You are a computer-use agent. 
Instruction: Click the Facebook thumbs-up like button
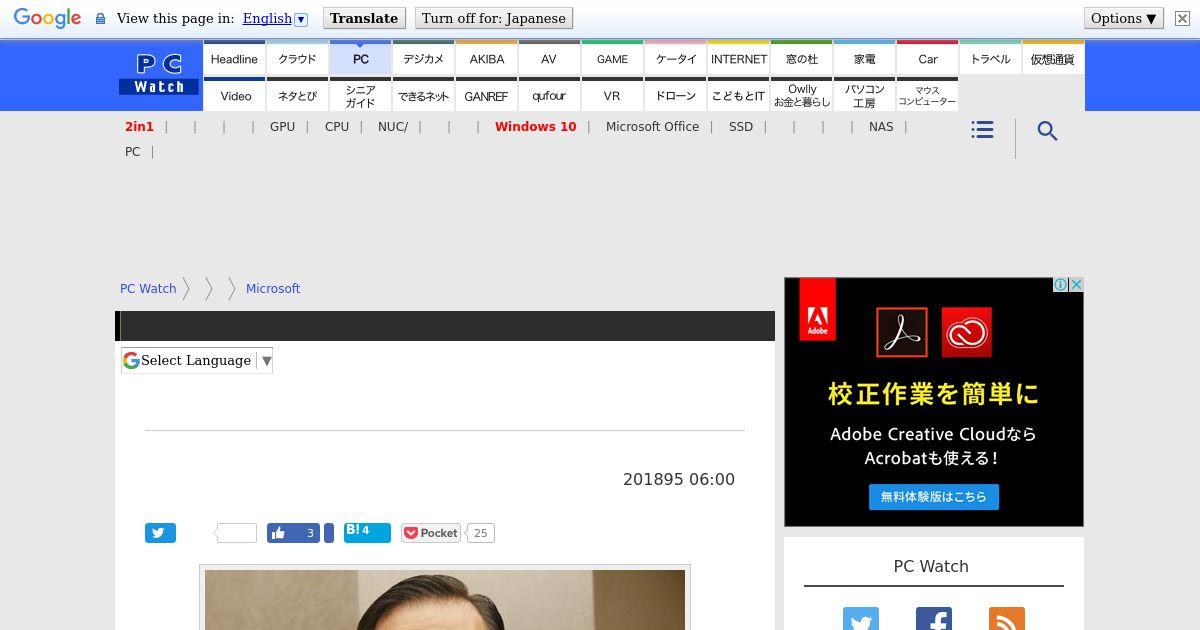tap(293, 533)
